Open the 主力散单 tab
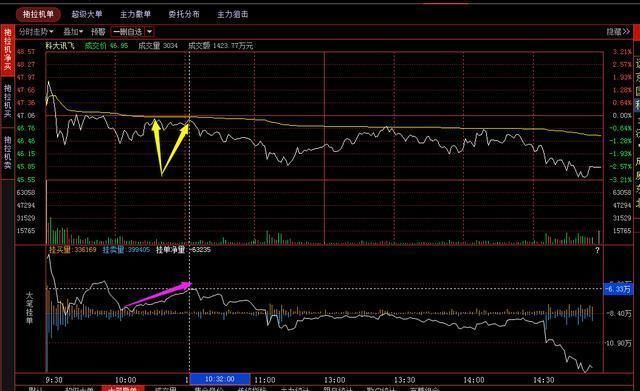Viewport: 640px width, 391px height. [x=135, y=14]
